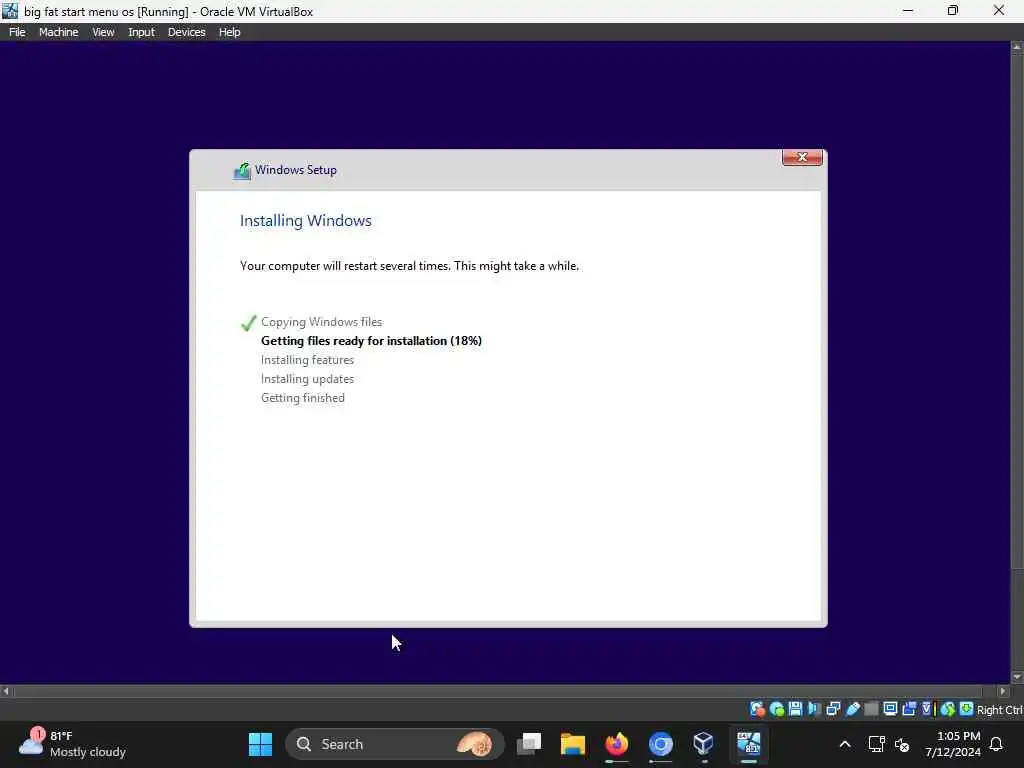Click the Right Ctrl host key label

[x=1000, y=710]
